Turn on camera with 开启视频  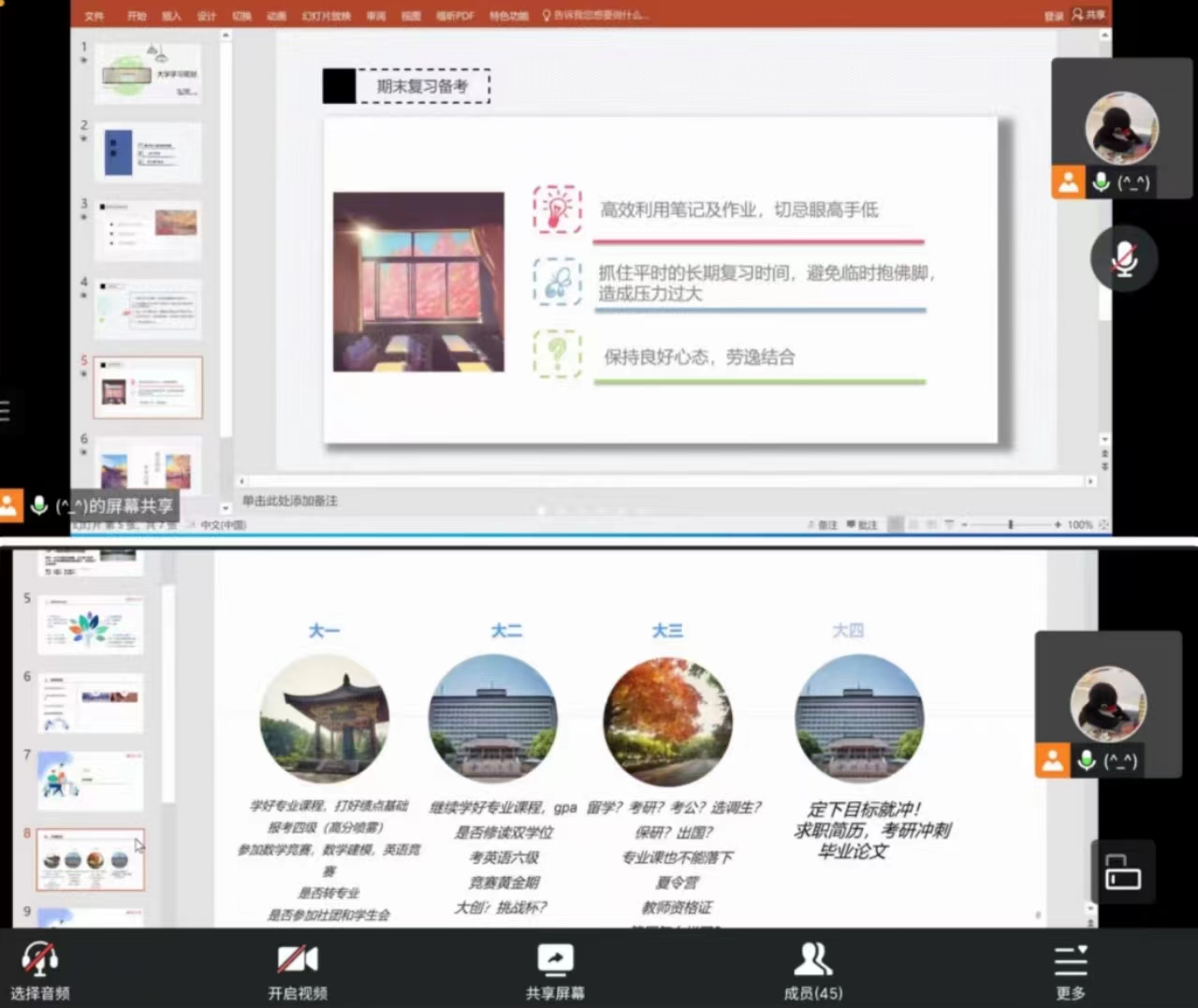tap(298, 959)
